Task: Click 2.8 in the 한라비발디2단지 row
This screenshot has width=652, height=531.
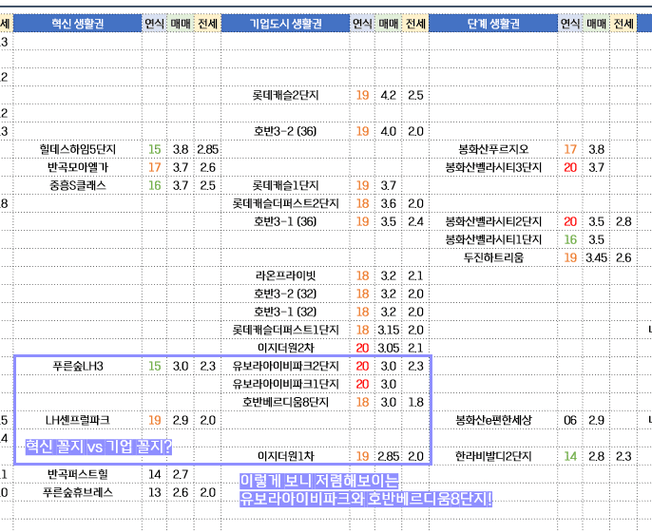Action: [596, 457]
